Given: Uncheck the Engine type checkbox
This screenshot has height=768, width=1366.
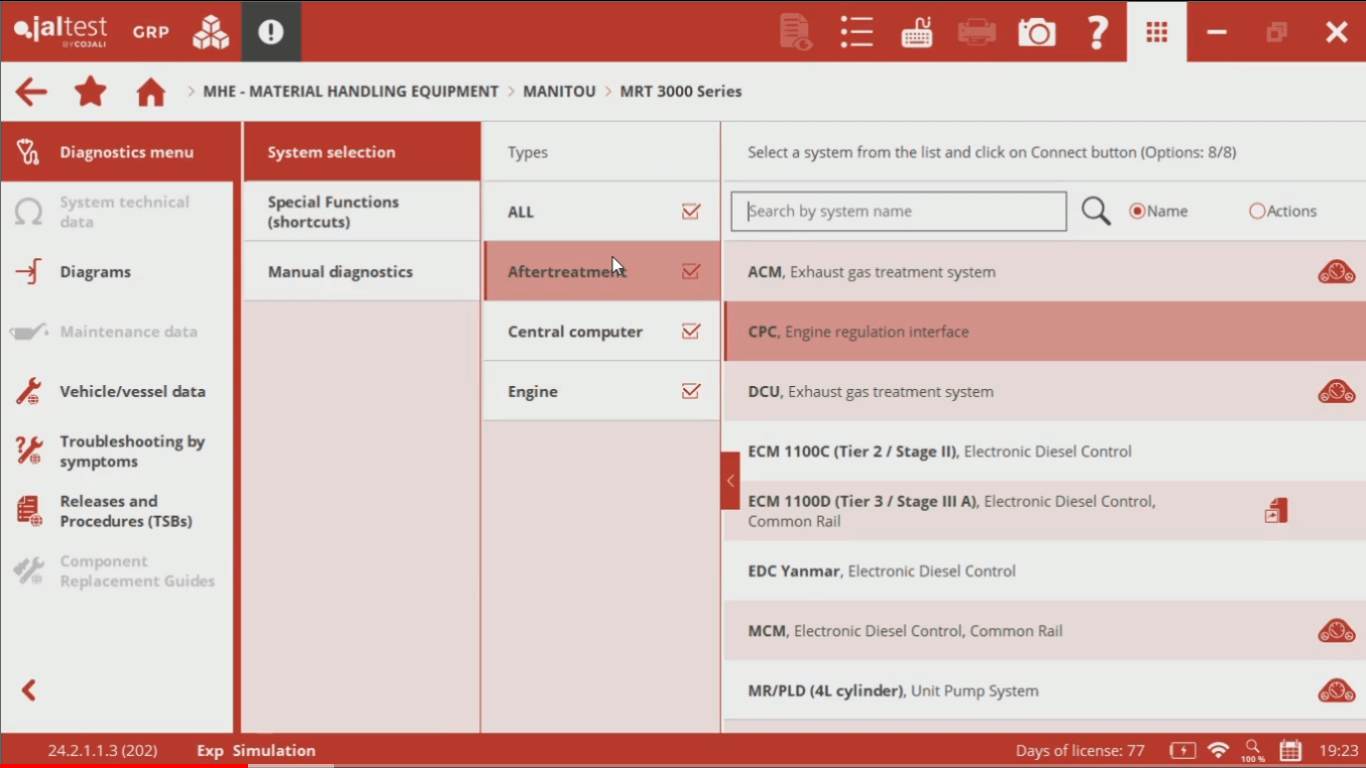Looking at the screenshot, I should 690,391.
